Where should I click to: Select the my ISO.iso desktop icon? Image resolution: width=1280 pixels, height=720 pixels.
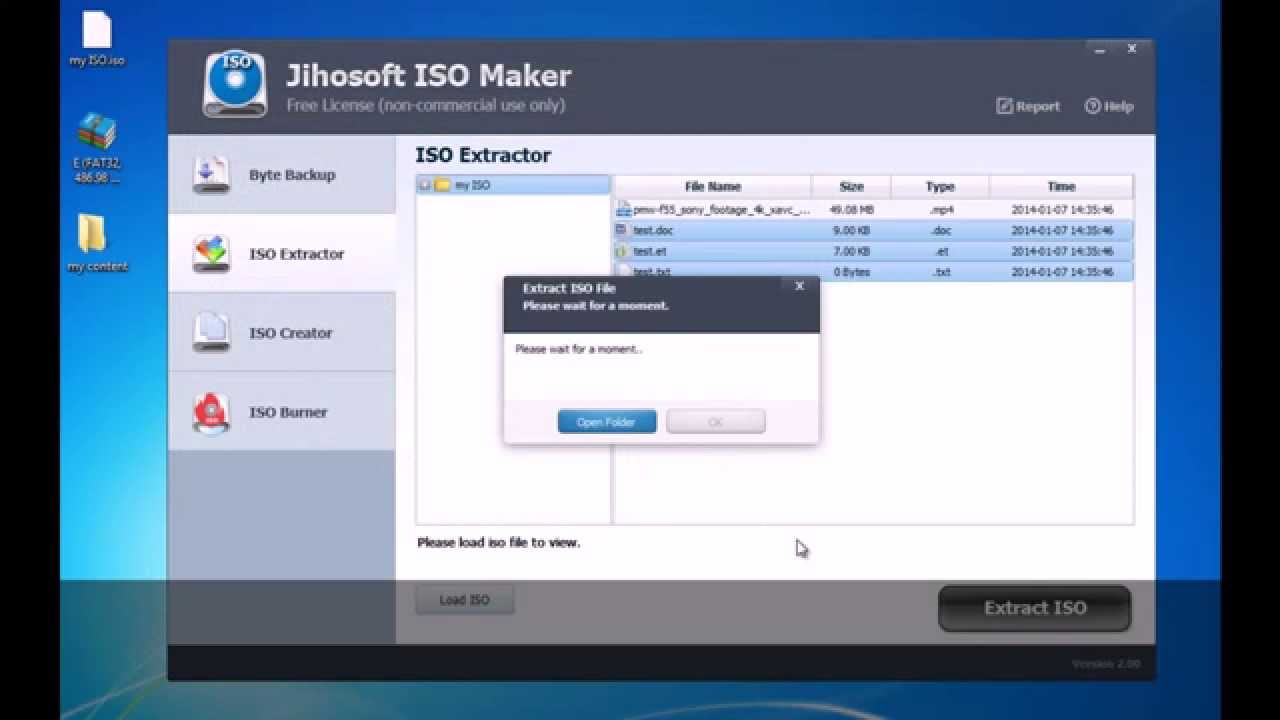tap(97, 30)
